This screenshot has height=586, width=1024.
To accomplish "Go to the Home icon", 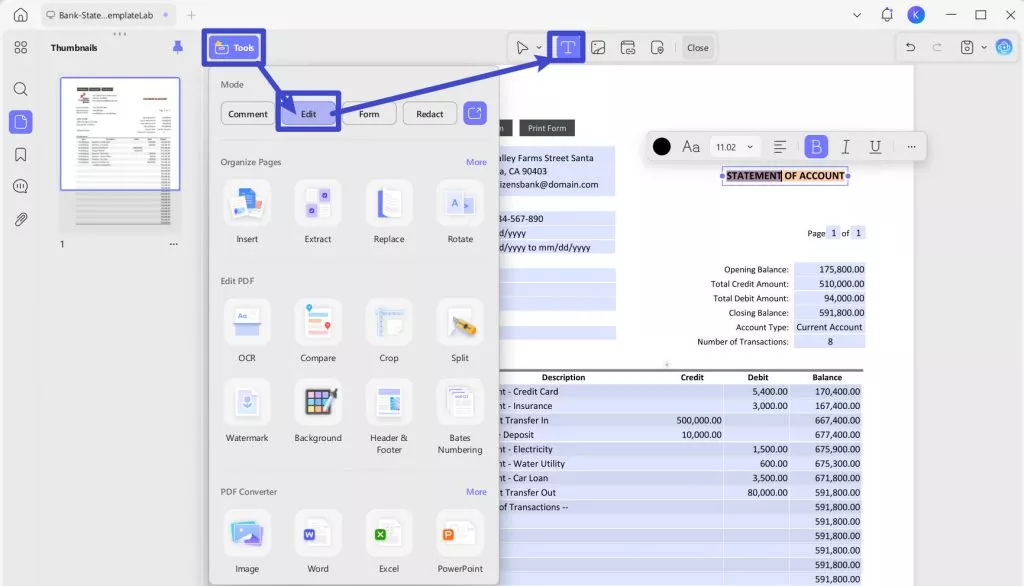I will (x=21, y=14).
